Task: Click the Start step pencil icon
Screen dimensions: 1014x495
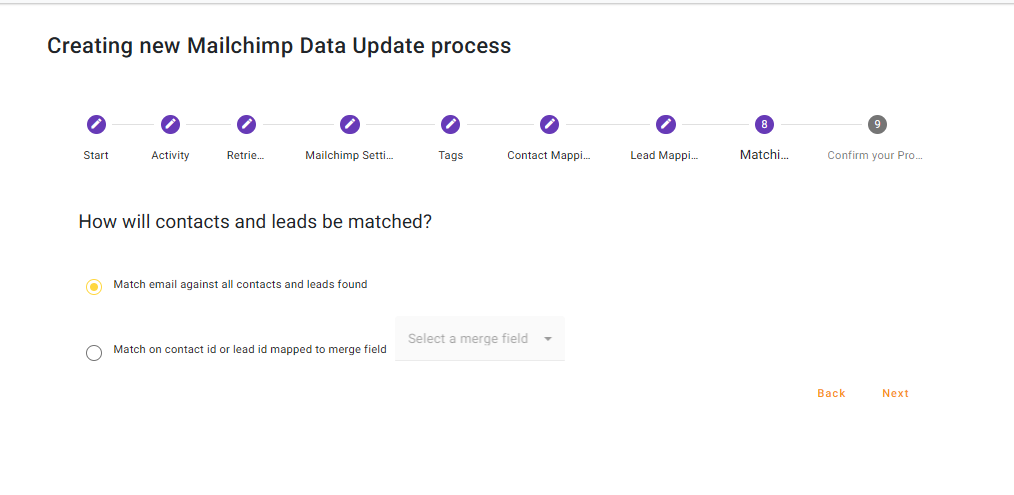Action: point(96,124)
